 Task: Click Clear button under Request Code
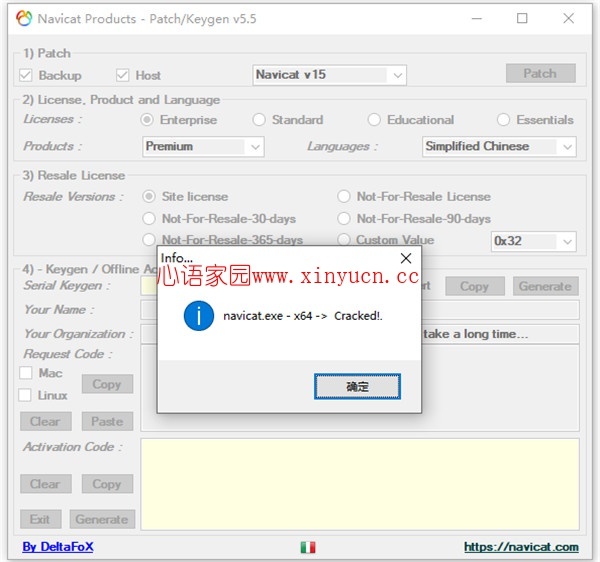coord(46,421)
